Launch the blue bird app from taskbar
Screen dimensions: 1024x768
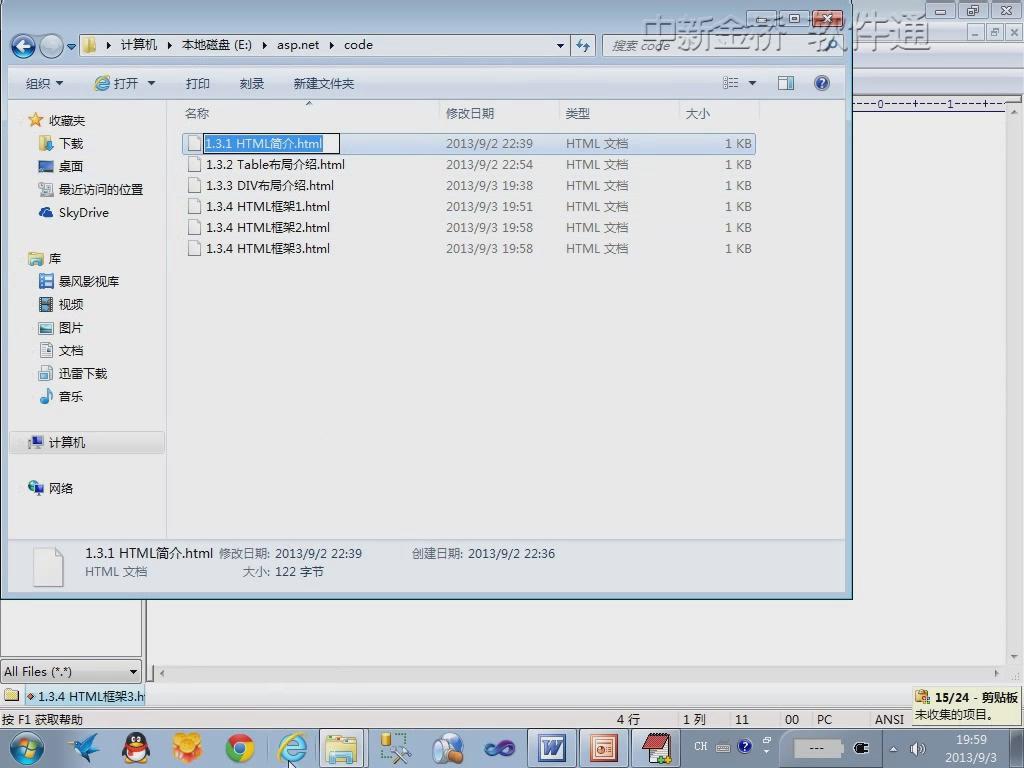click(x=85, y=748)
